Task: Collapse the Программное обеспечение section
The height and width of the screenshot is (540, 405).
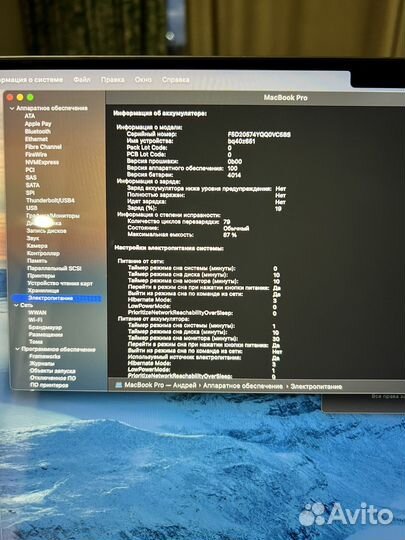Action: tap(18, 349)
